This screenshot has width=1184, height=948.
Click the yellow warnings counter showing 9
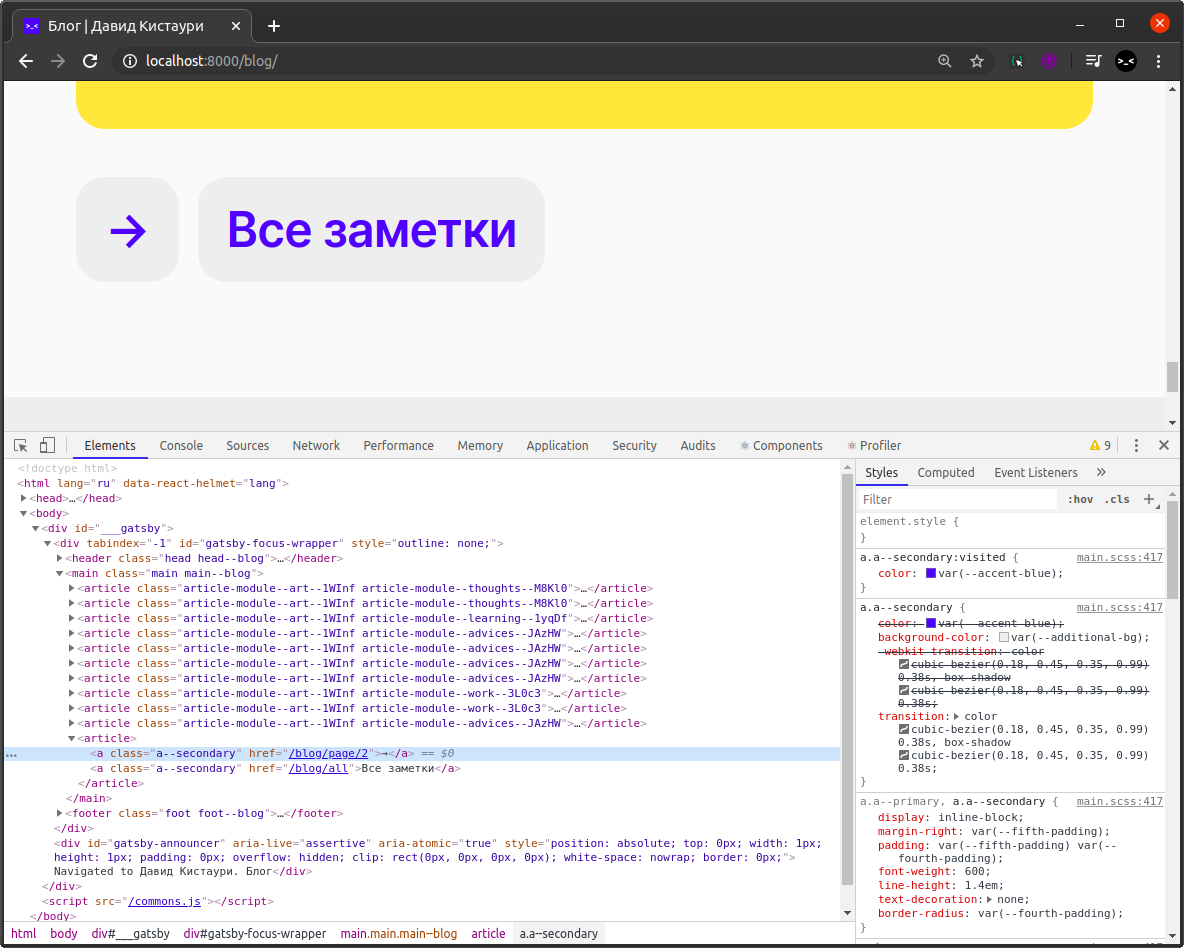1100,444
